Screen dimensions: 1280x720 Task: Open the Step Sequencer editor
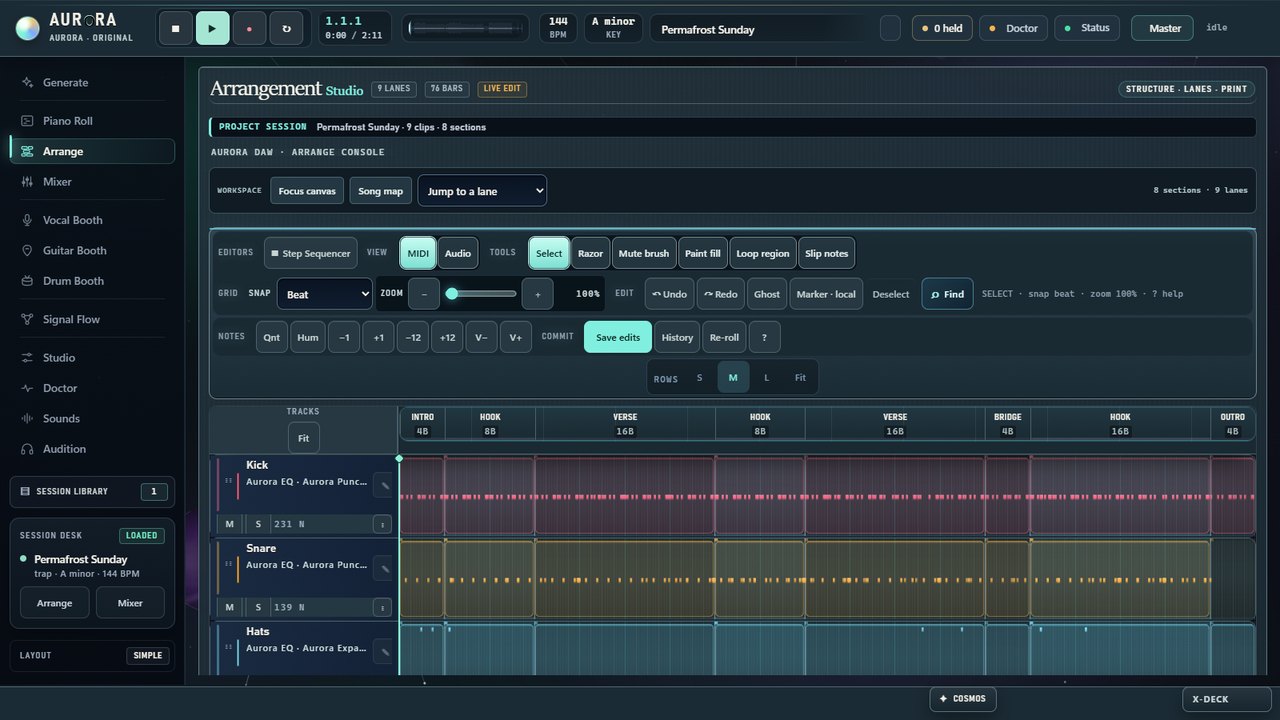tap(310, 253)
